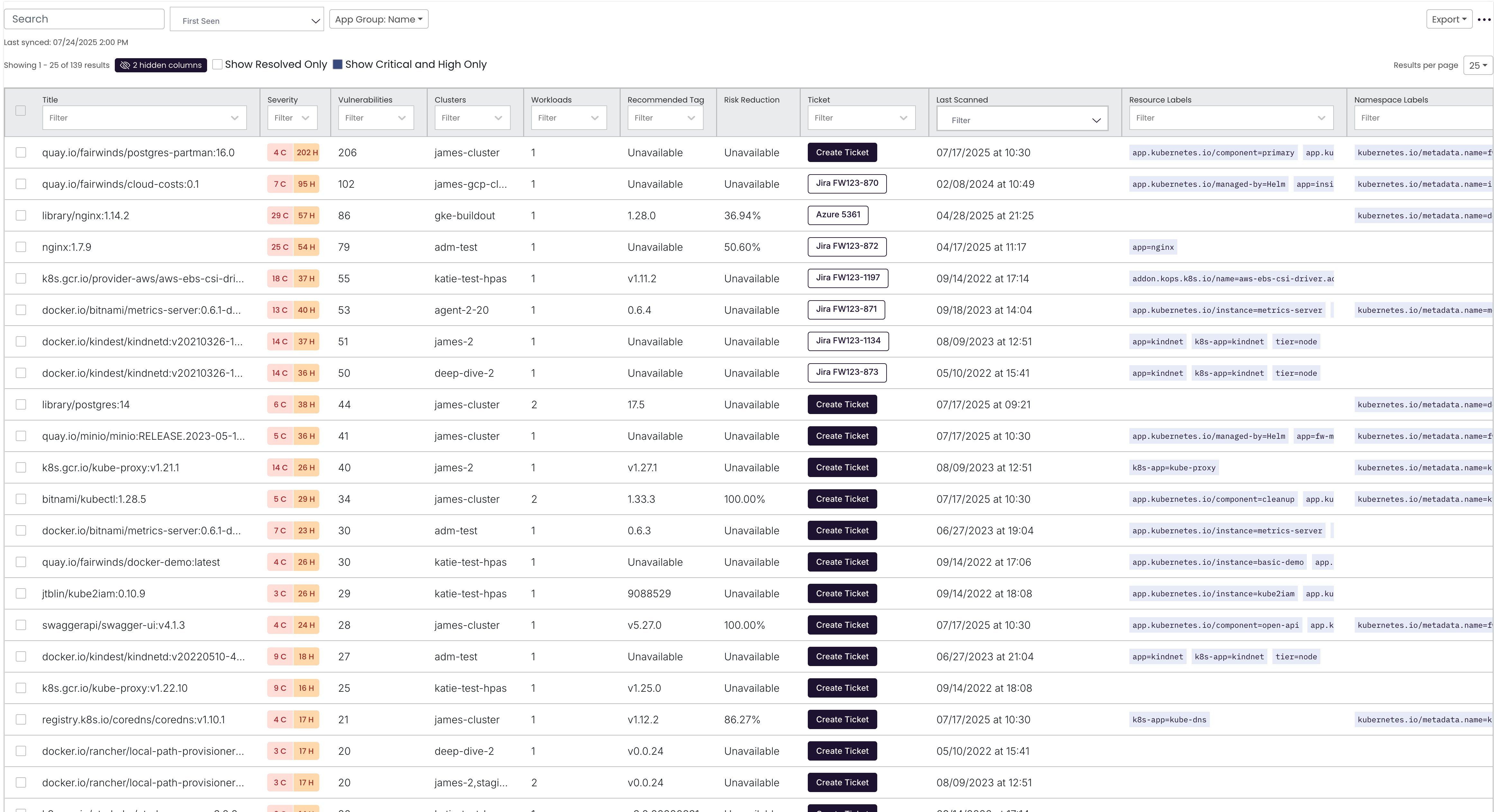Click the 29 C critical badge for library/nginx
Screen dimensions: 1494x812
coord(280,216)
